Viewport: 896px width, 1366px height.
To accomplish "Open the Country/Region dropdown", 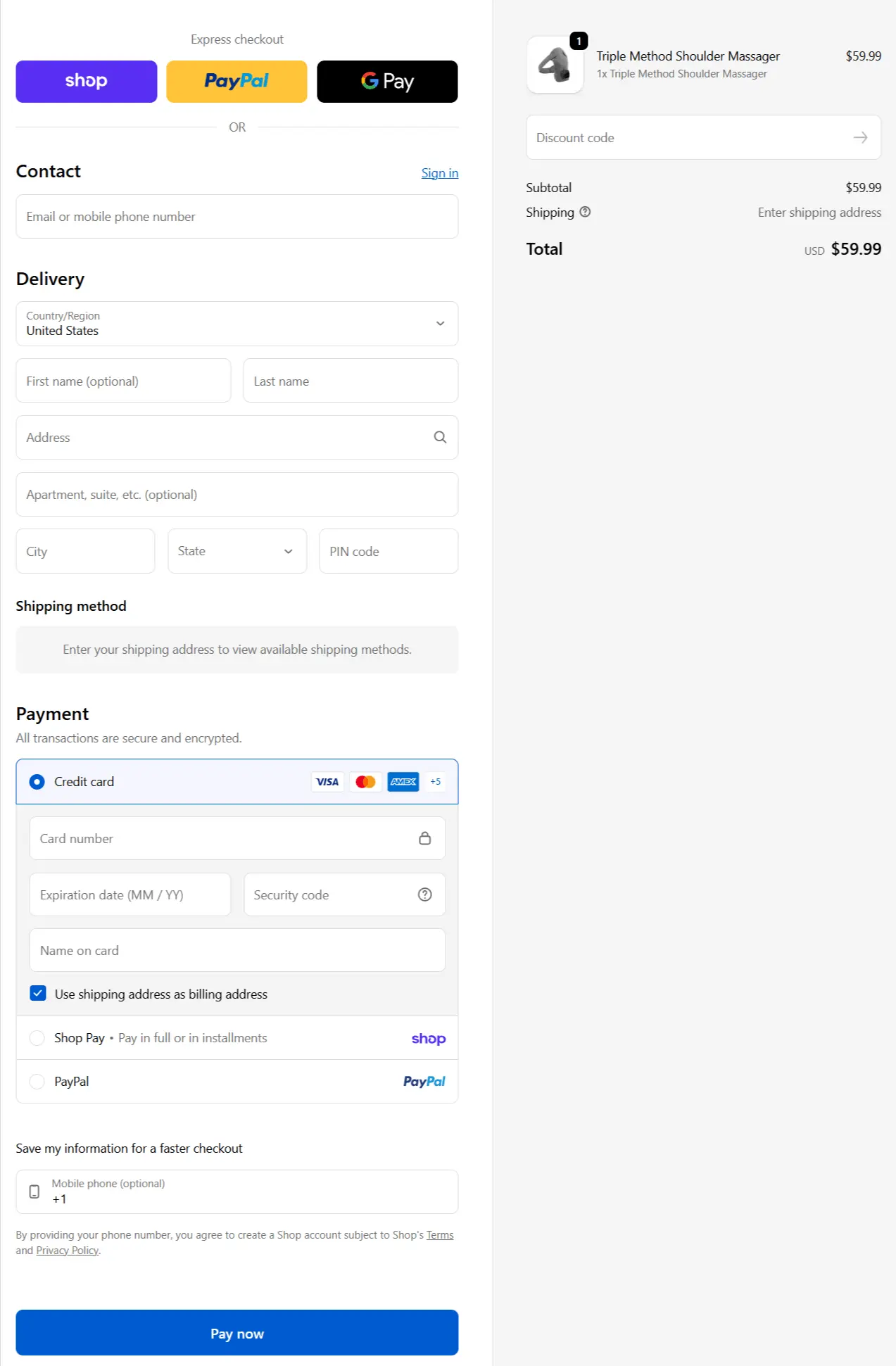I will pos(236,324).
